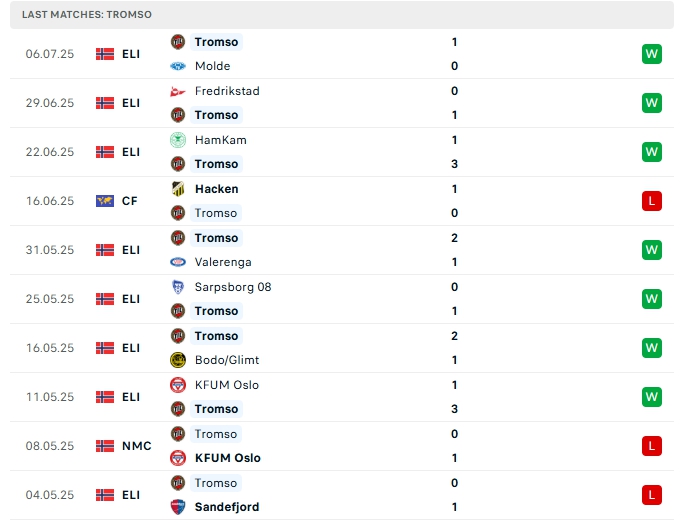Open the Molde team link
The height and width of the screenshot is (523, 686).
point(212,66)
